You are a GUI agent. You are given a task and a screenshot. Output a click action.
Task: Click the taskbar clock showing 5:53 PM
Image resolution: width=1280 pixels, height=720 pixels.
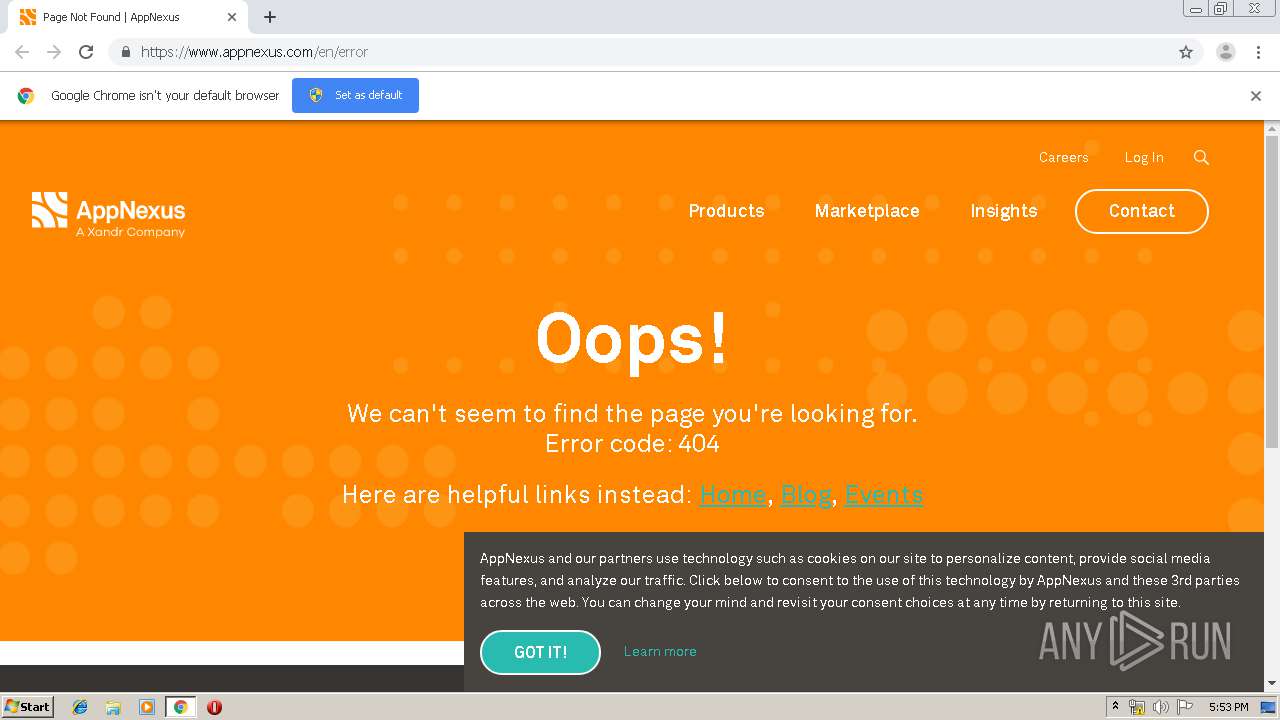pos(1228,707)
